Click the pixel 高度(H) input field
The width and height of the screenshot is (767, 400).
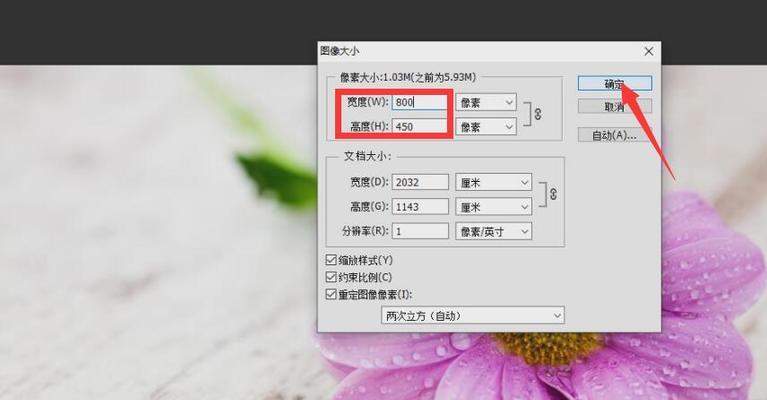(419, 126)
